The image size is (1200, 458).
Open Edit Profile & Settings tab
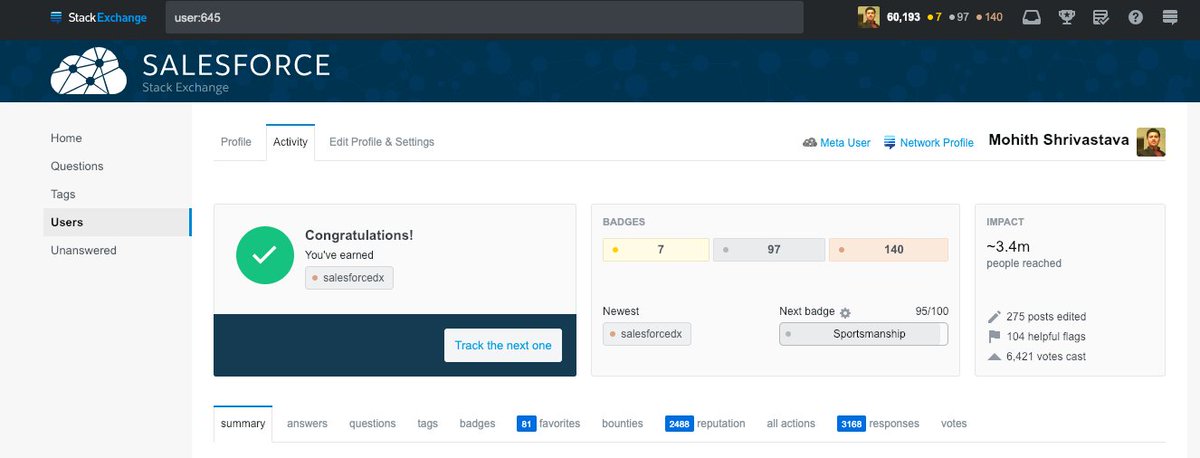(x=382, y=142)
